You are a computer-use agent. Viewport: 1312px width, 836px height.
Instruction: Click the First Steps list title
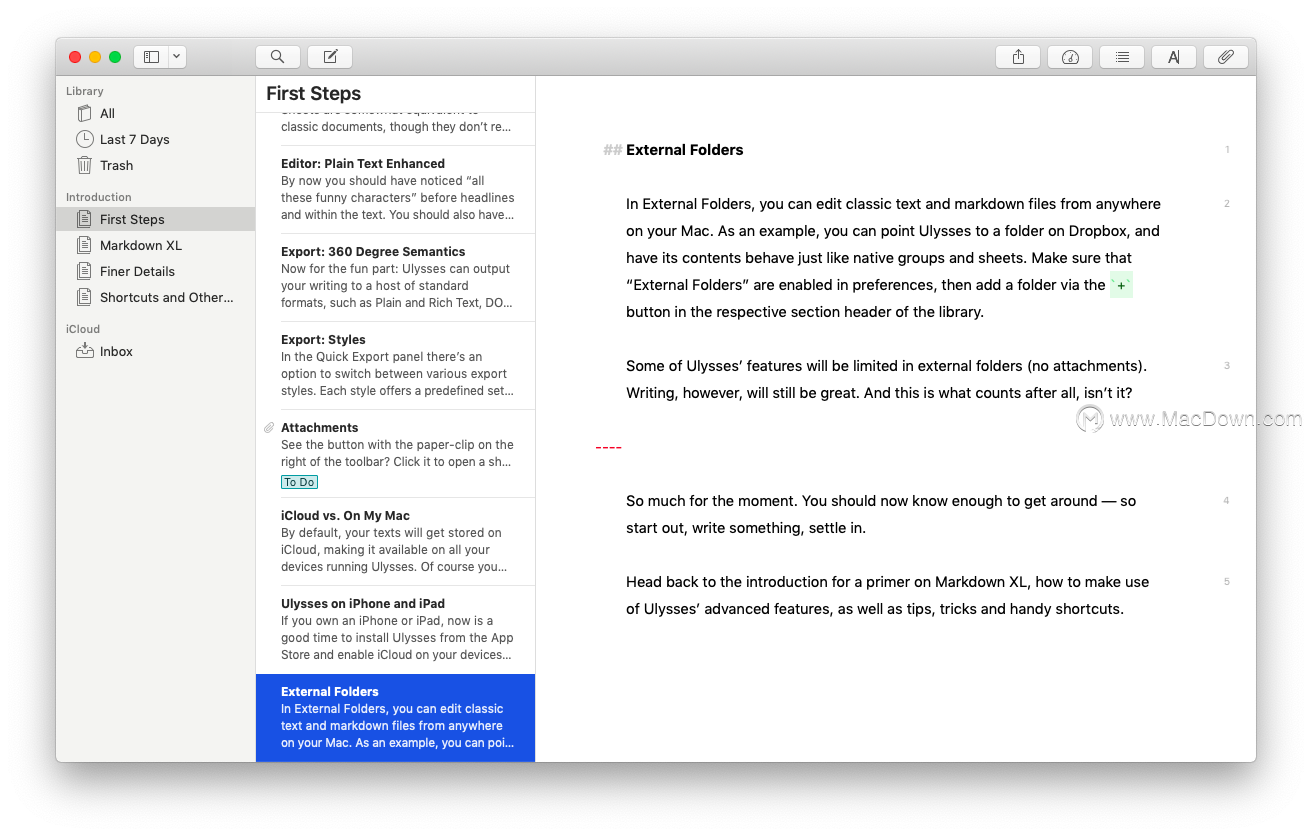[x=314, y=93]
